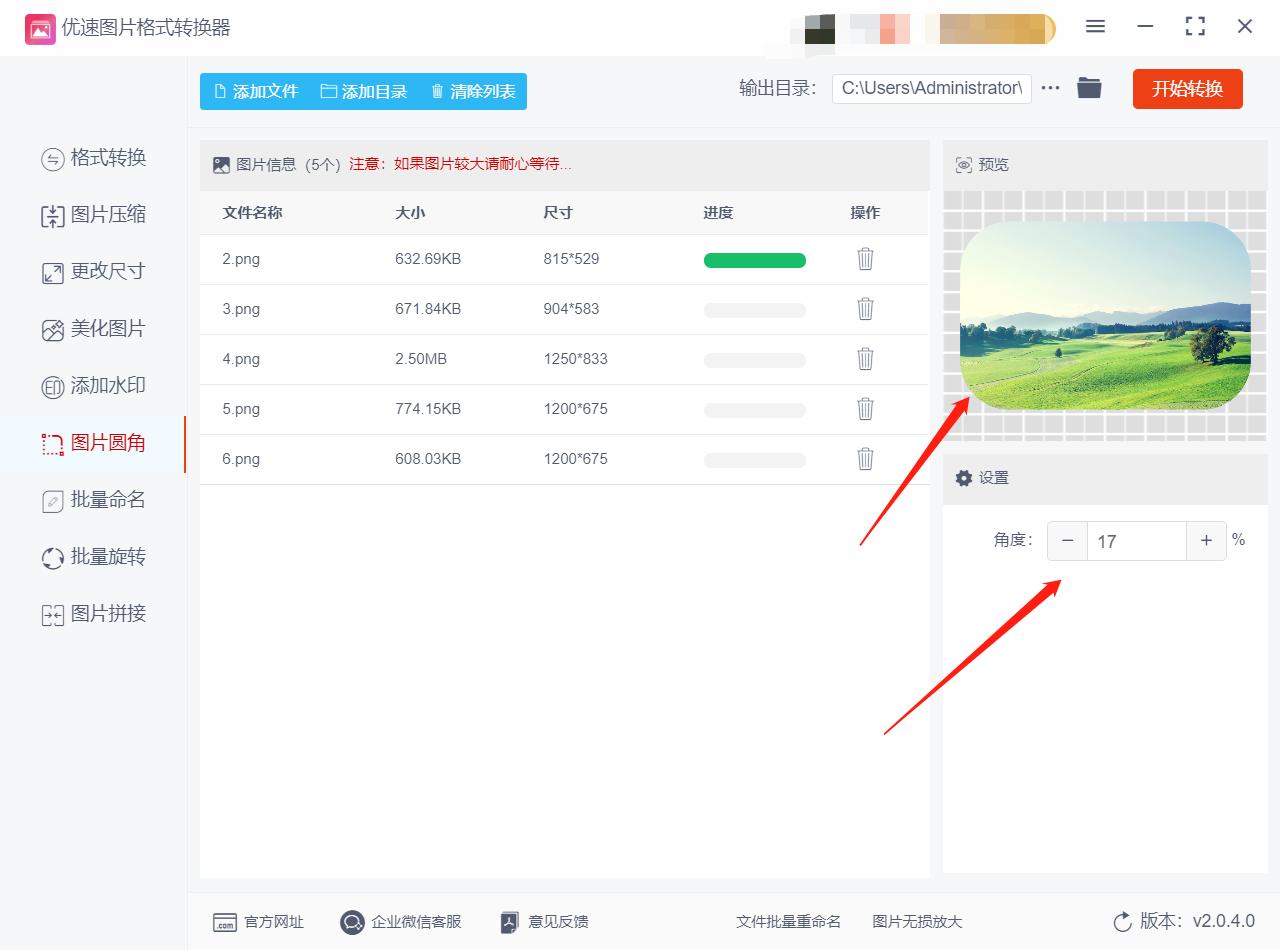The image size is (1280, 950).
Task: Click 添加文件 to add files
Action: 255,91
